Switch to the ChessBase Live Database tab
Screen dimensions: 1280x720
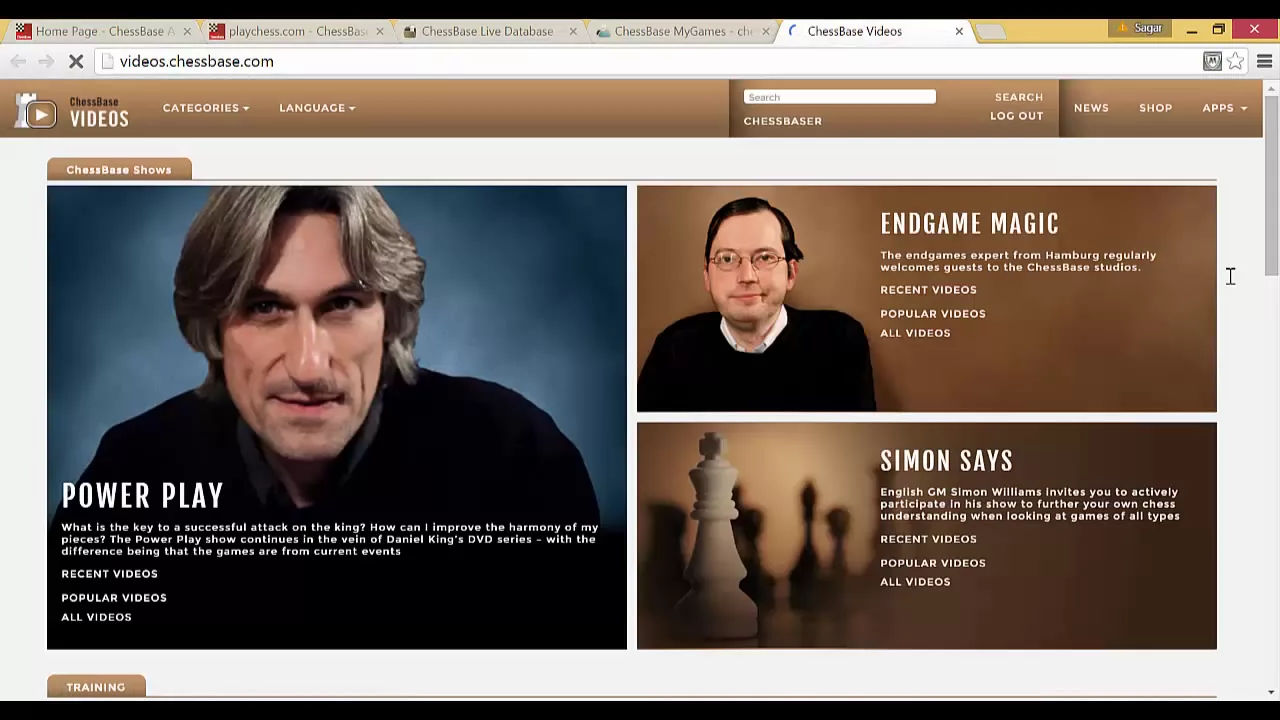[488, 31]
